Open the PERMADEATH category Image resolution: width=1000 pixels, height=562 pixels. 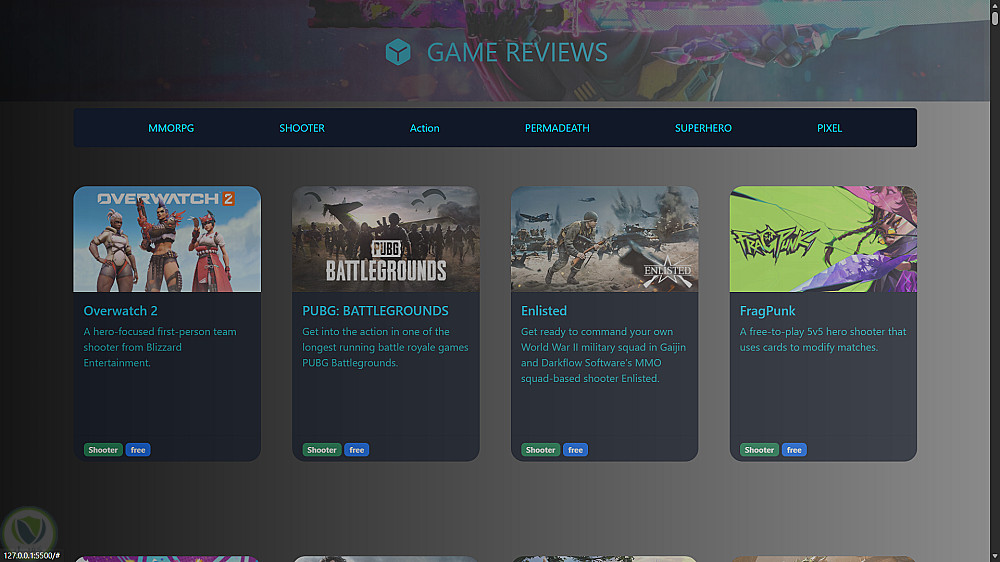point(557,128)
